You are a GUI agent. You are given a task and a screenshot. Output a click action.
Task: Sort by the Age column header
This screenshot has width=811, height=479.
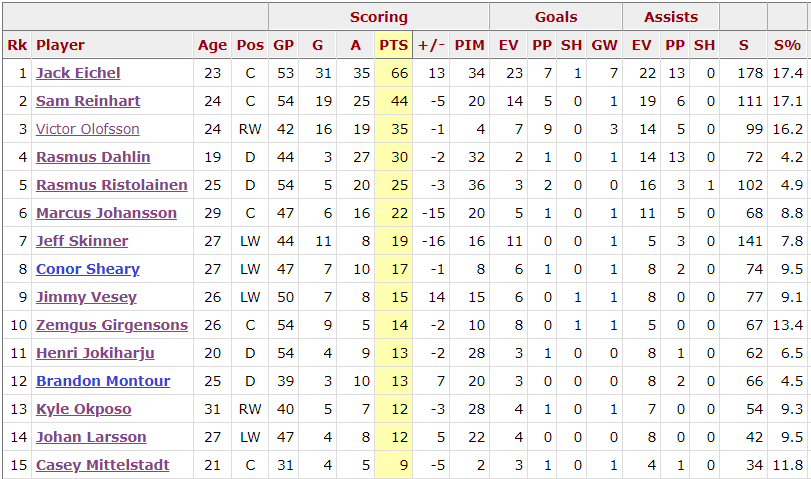(212, 45)
